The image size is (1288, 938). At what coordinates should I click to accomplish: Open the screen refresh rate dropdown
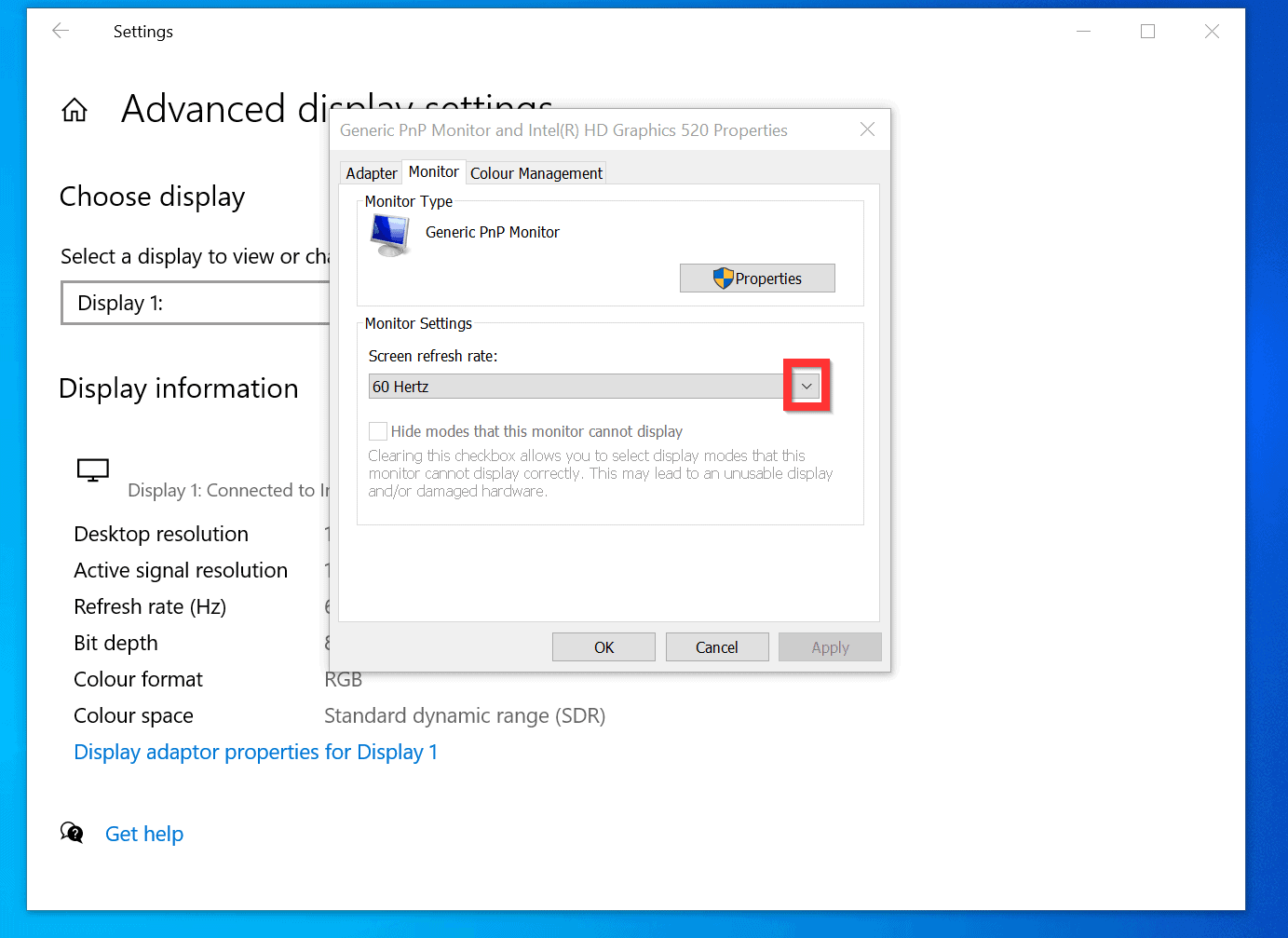[806, 385]
